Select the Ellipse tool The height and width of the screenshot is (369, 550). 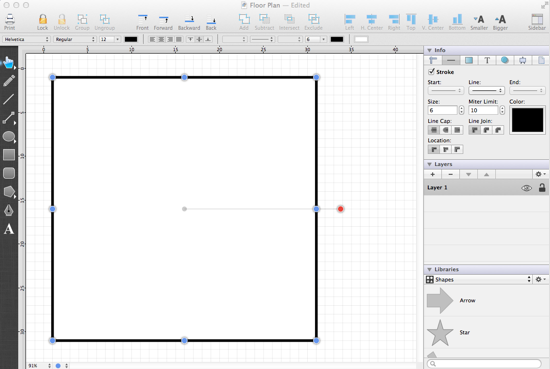pos(9,136)
